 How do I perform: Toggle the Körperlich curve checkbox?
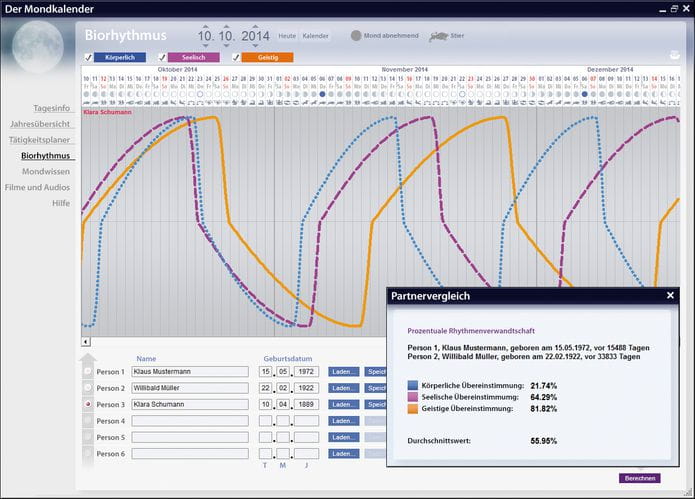89,57
